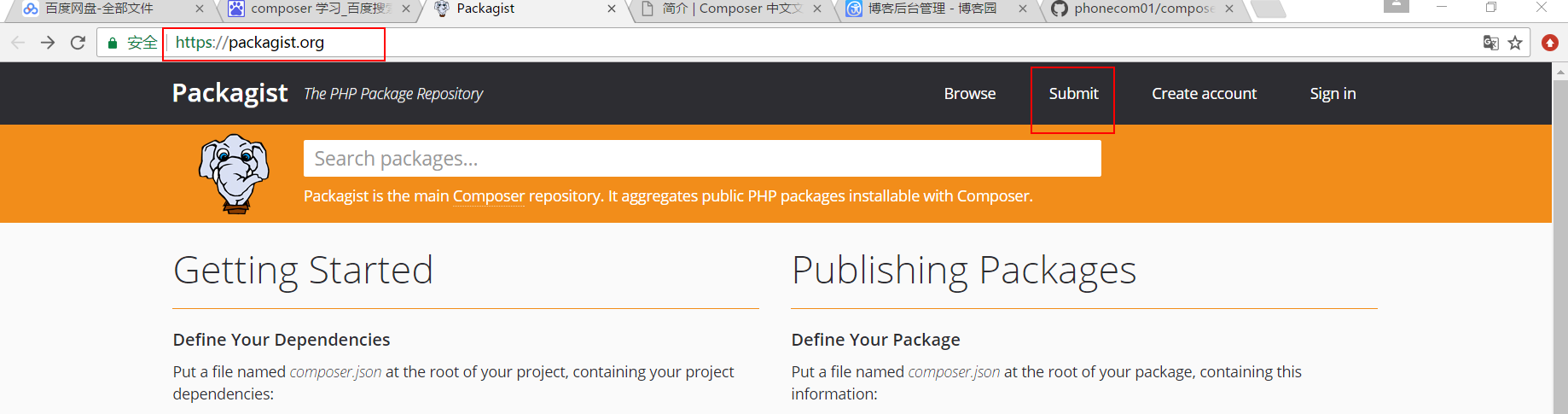Click the Chrome user profile icon

pos(1397,6)
